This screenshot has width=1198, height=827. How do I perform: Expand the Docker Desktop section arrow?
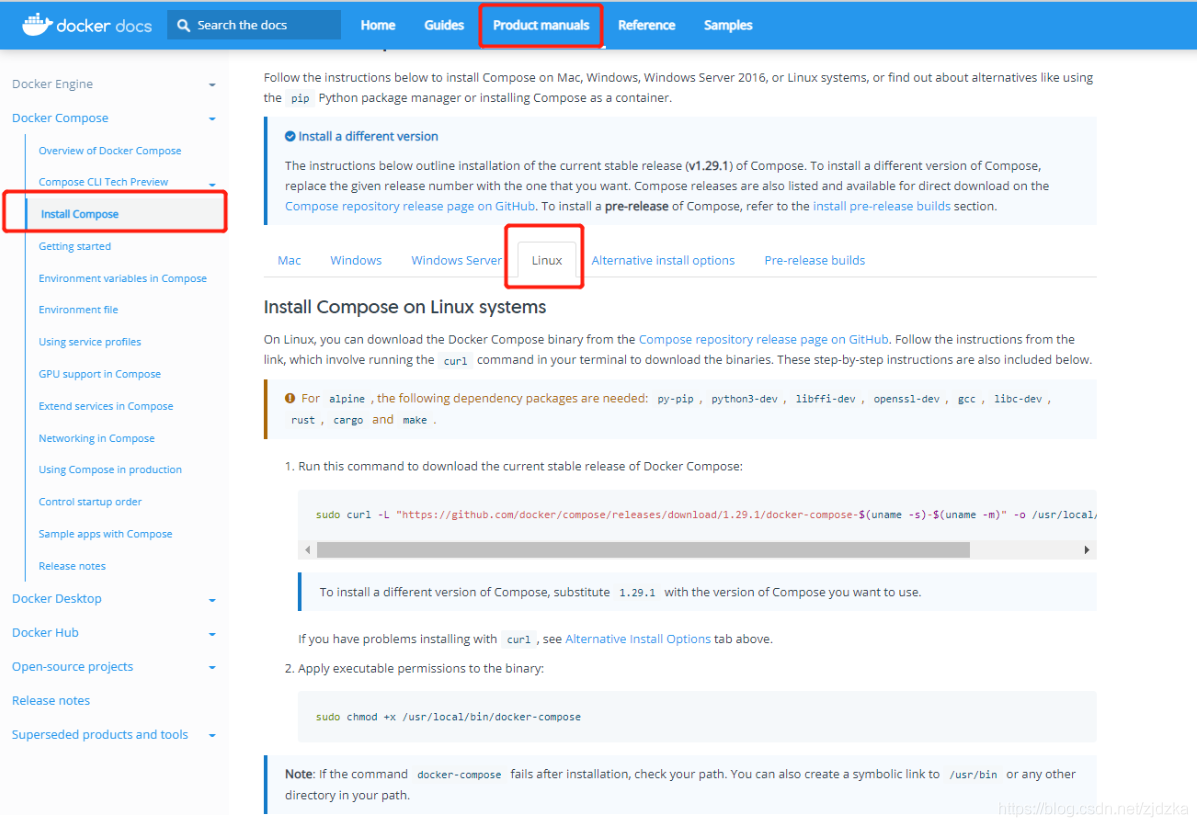pyautogui.click(x=212, y=600)
